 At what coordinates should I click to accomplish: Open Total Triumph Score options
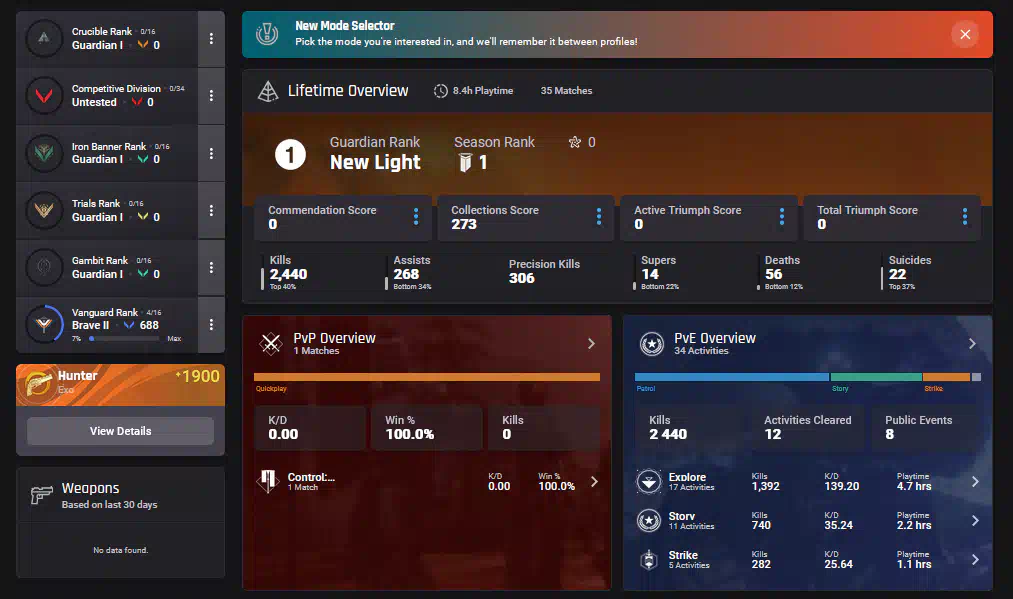[x=965, y=216]
